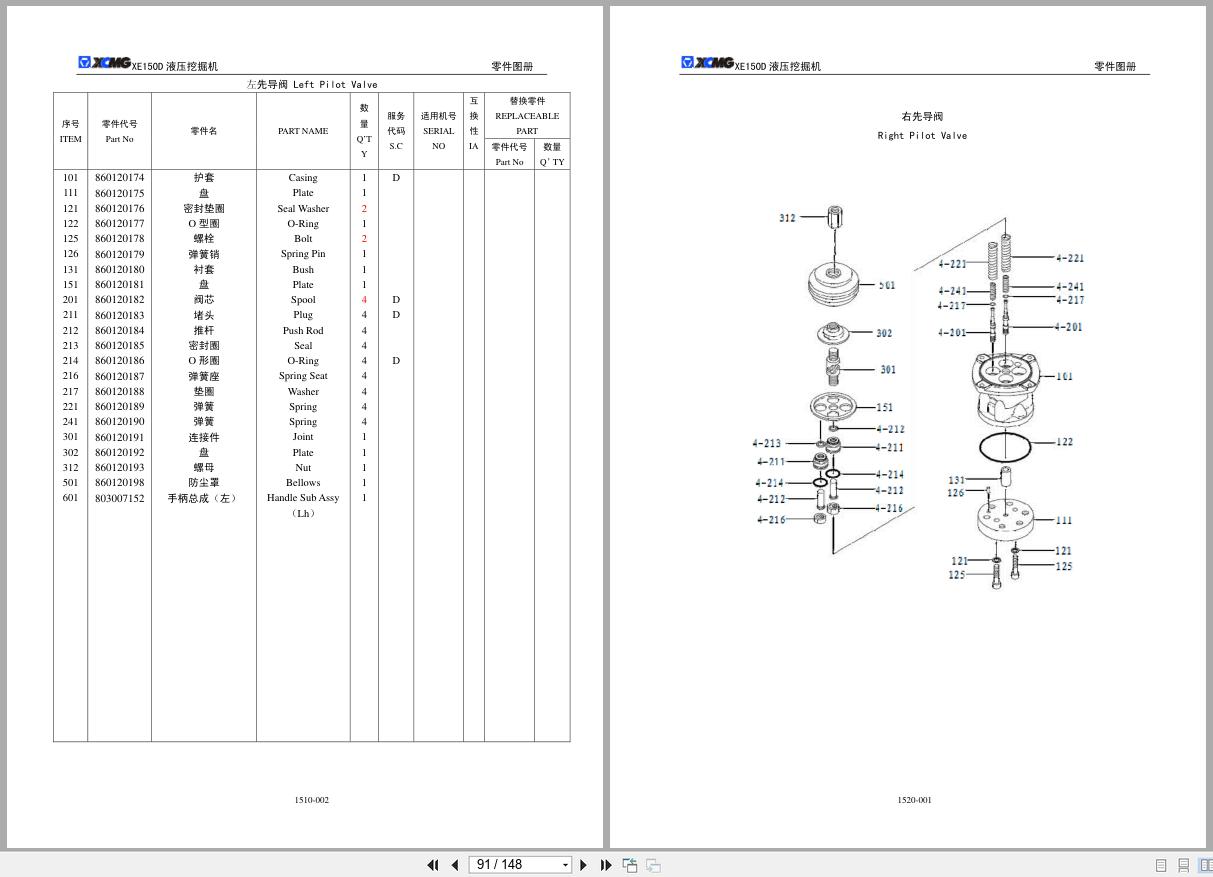Select the Spool part name
The width and height of the screenshot is (1213, 877).
coord(303,300)
